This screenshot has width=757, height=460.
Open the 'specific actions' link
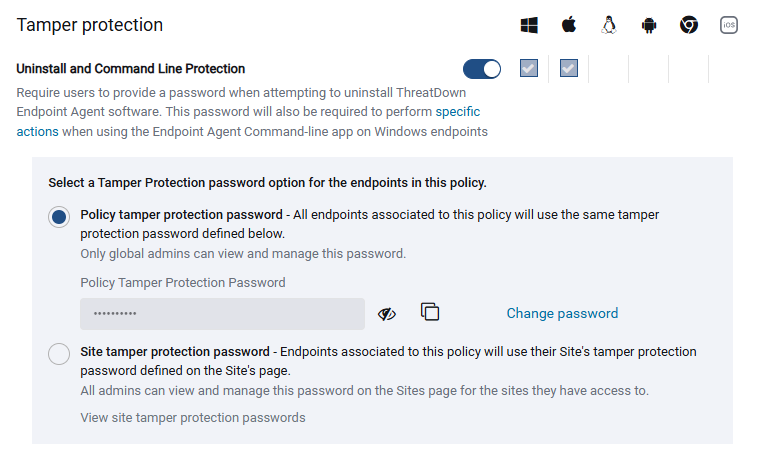pos(458,112)
